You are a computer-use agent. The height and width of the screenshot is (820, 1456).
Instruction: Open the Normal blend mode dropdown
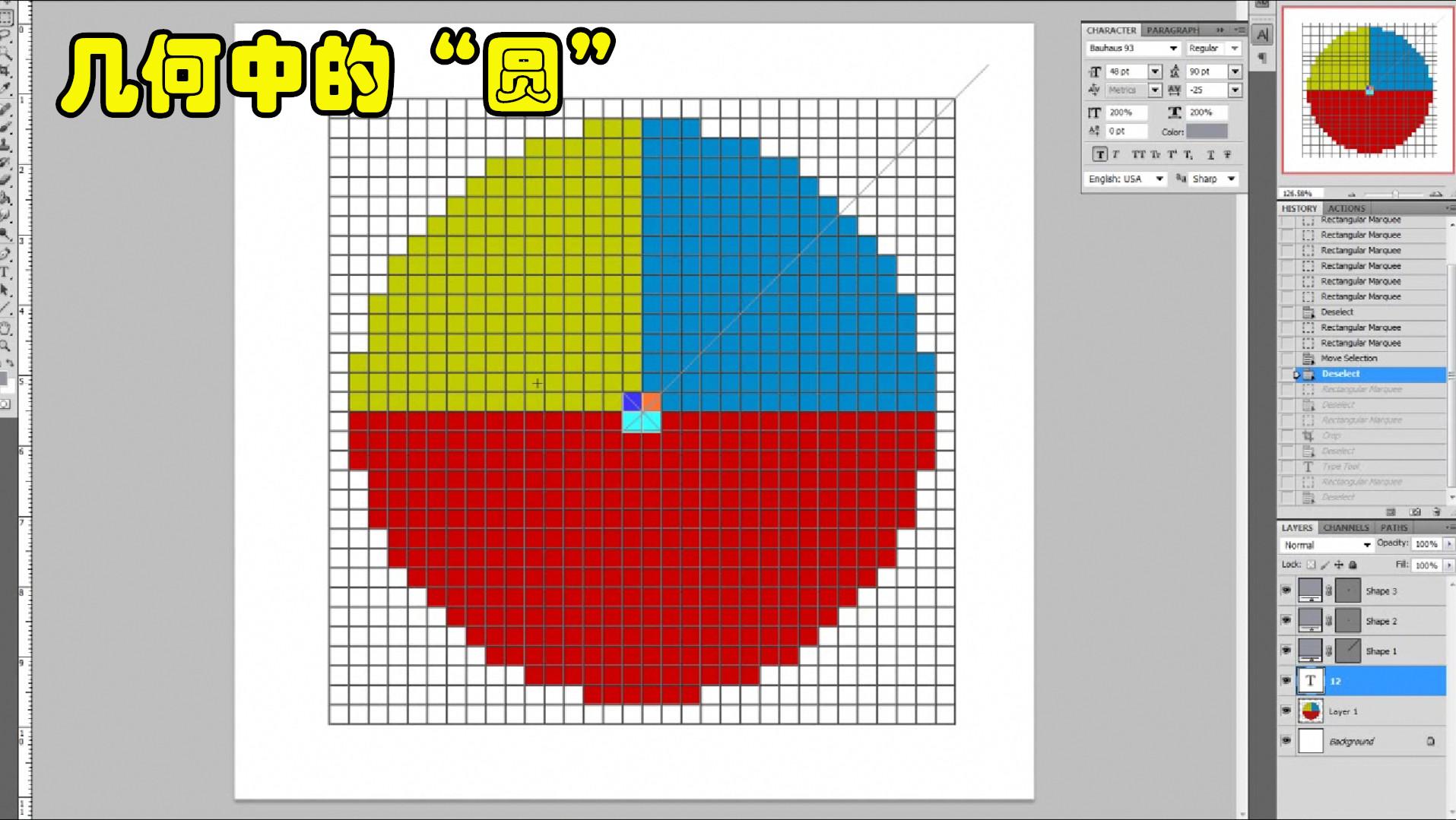coord(1327,545)
